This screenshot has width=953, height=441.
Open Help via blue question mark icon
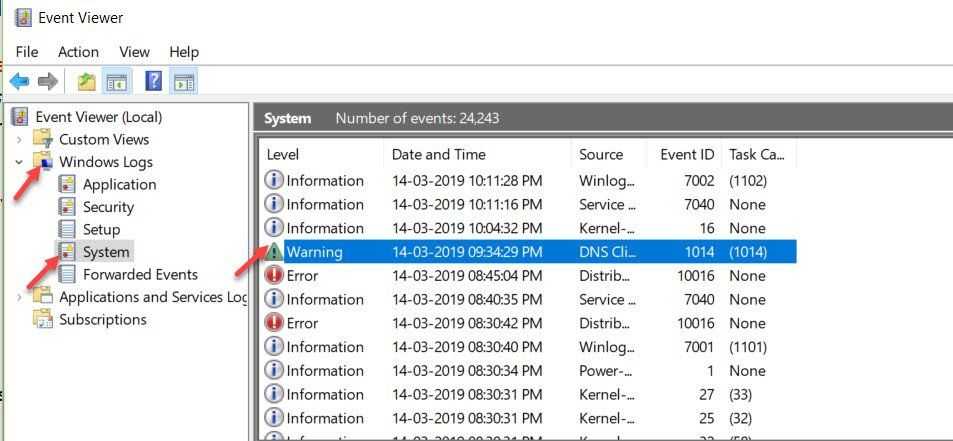pyautogui.click(x=154, y=81)
